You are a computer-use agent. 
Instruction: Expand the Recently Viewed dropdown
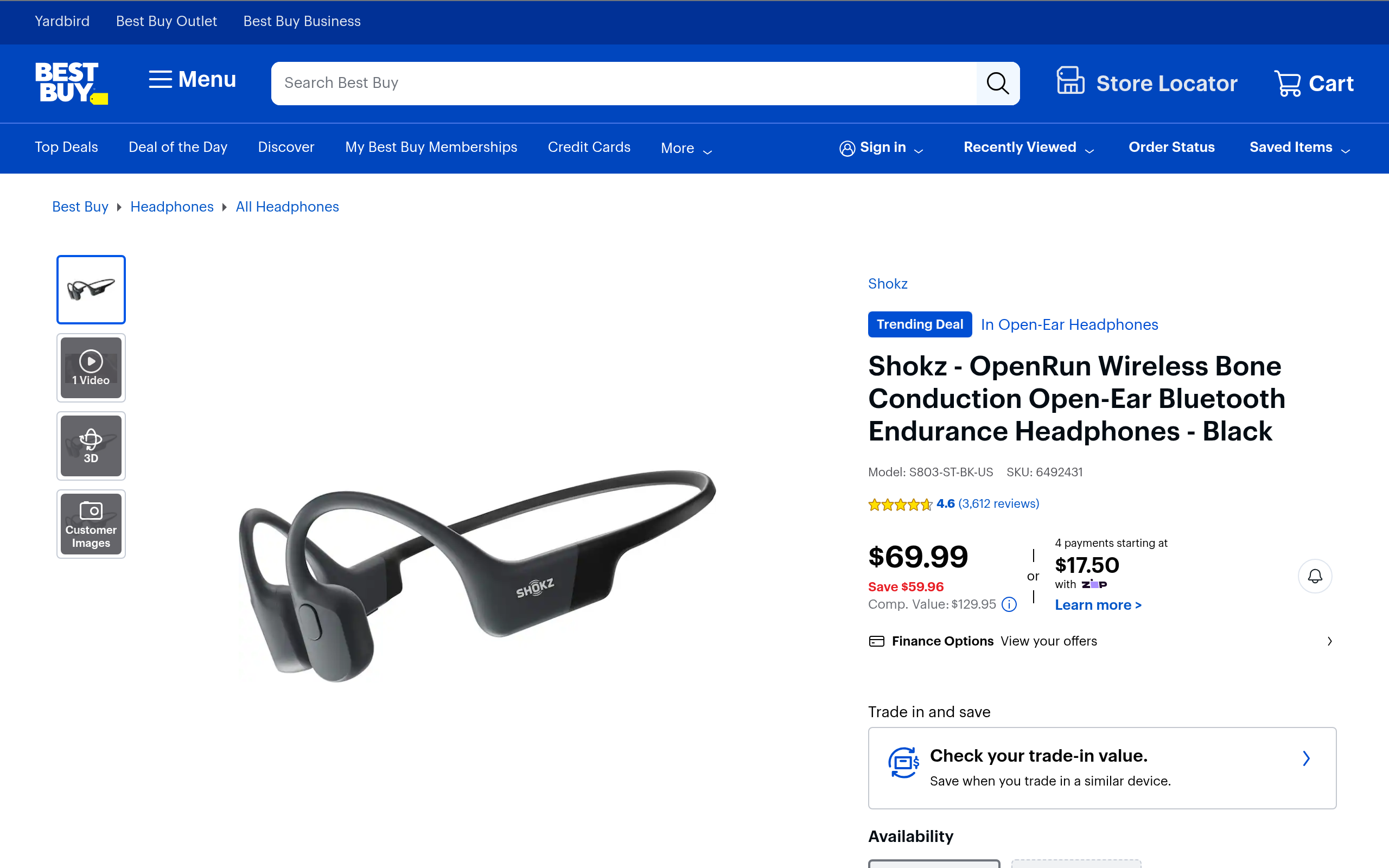[x=1029, y=148]
